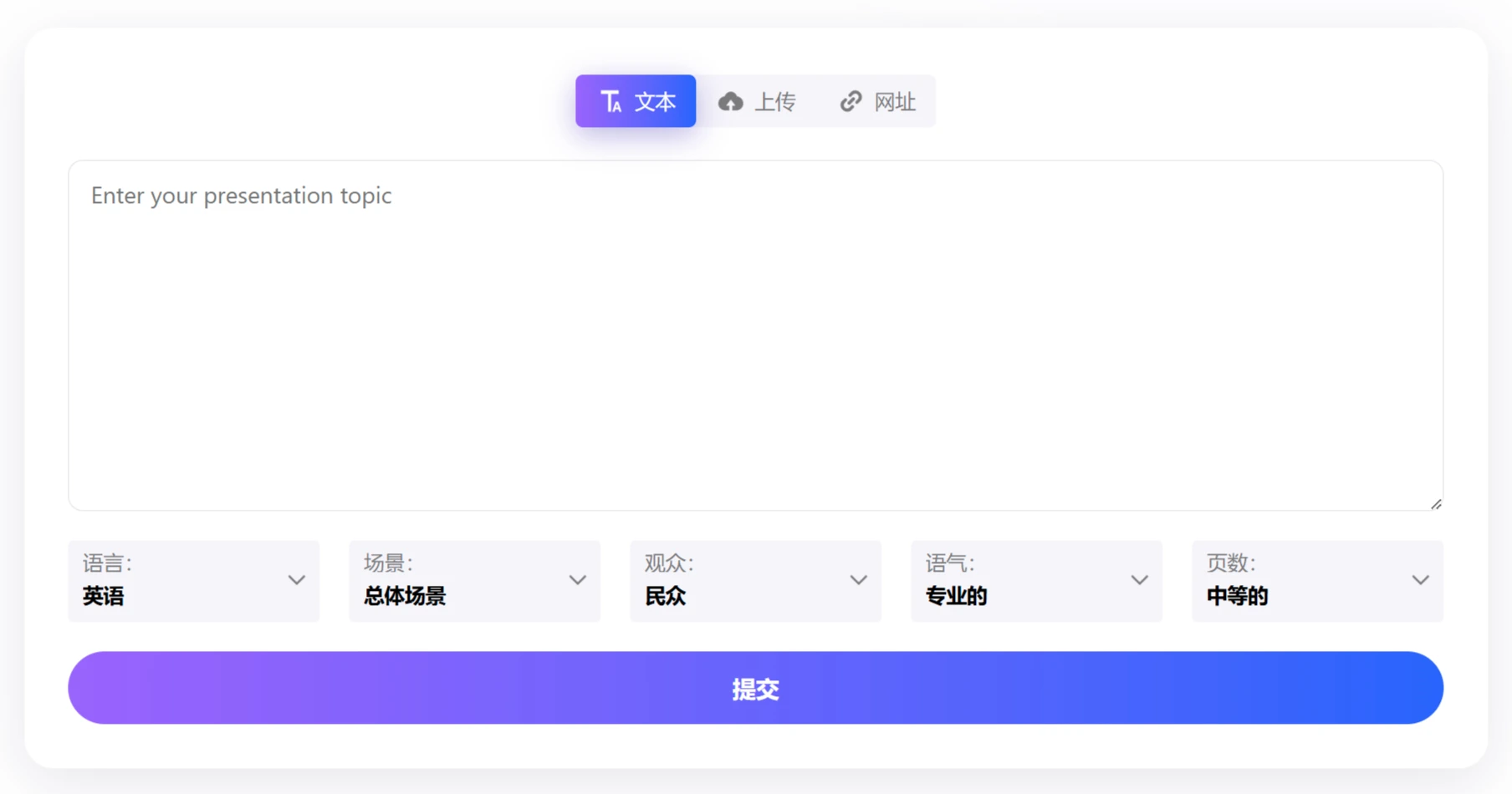Click the chevron on the 语言 selector
The width and height of the screenshot is (1512, 794).
point(296,580)
